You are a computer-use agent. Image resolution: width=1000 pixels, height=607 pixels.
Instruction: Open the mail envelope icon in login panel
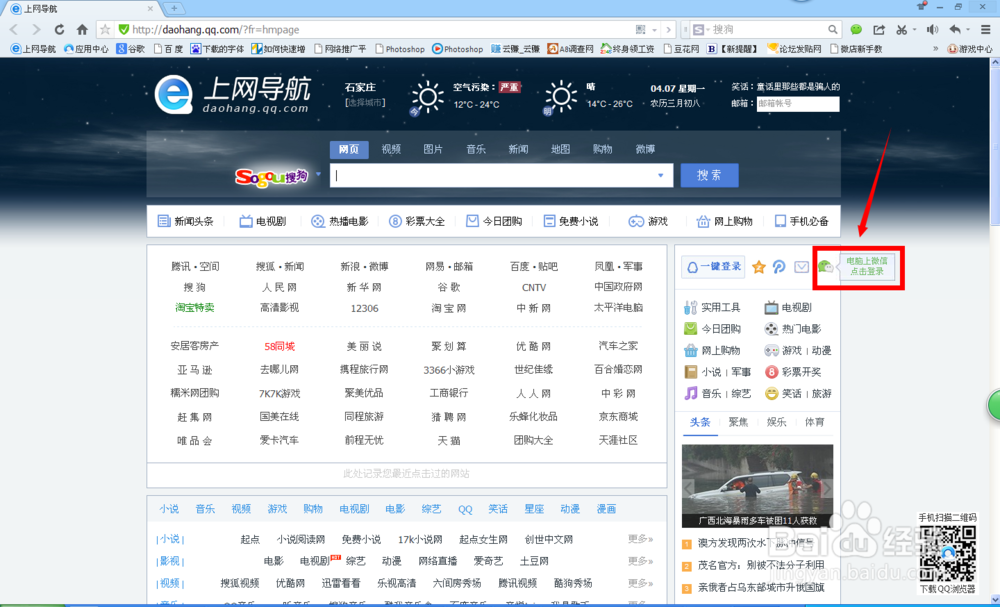tap(802, 267)
